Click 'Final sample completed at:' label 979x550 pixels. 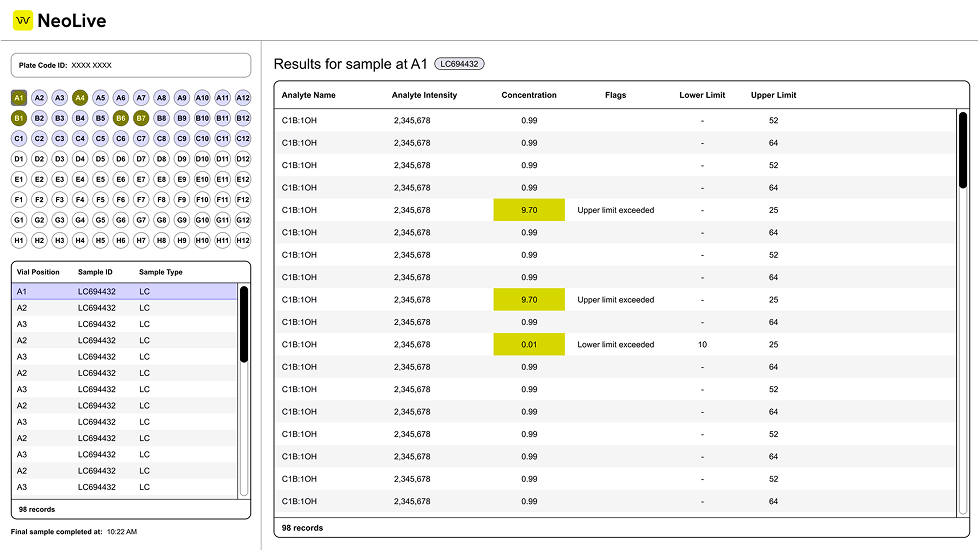coord(56,532)
